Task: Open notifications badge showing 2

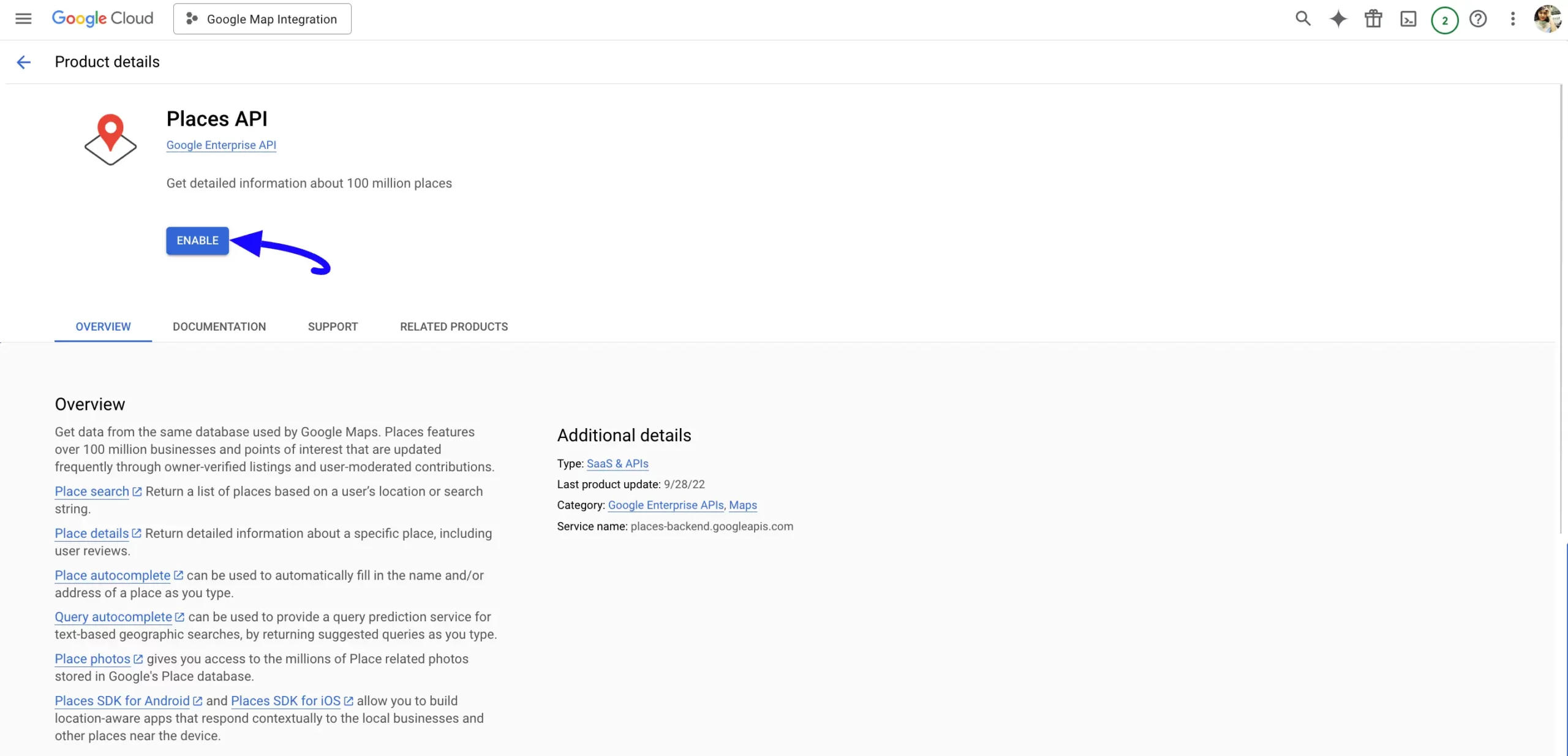Action: coord(1444,20)
